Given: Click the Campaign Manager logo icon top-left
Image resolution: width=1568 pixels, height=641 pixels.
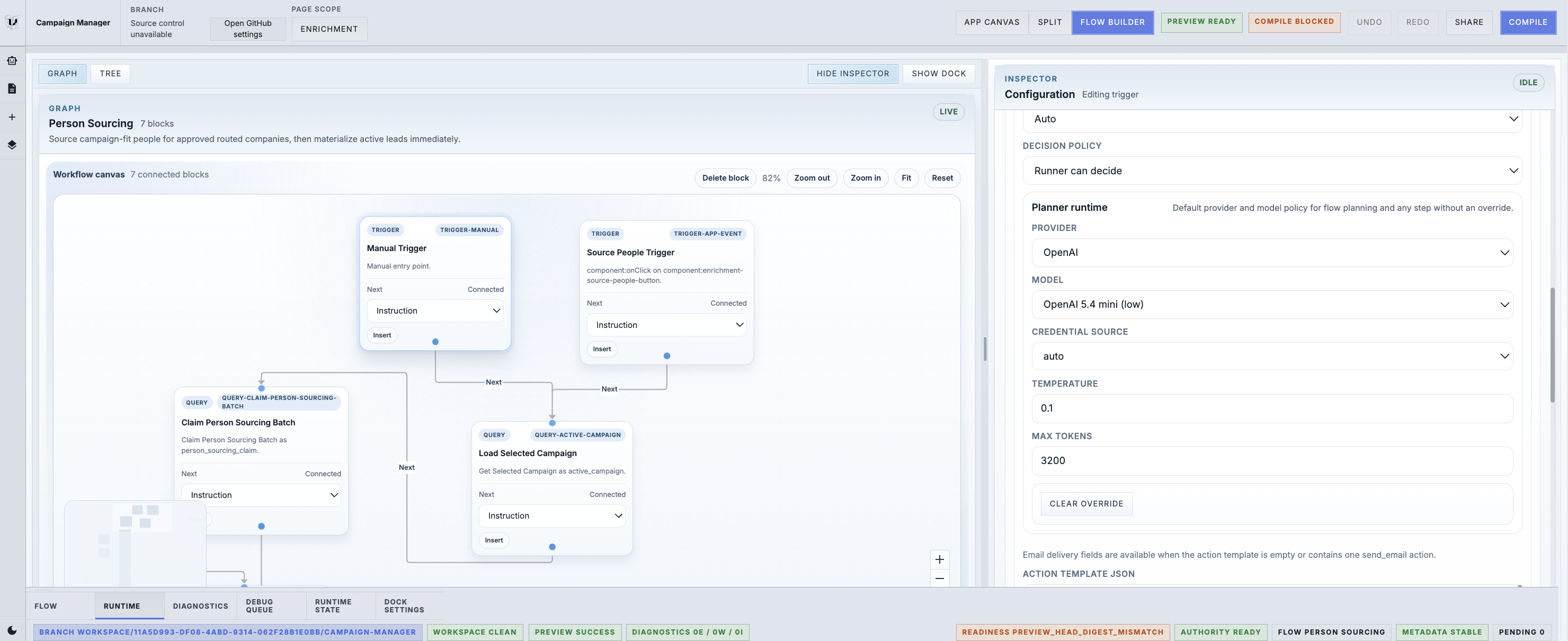Looking at the screenshot, I should 12,22.
